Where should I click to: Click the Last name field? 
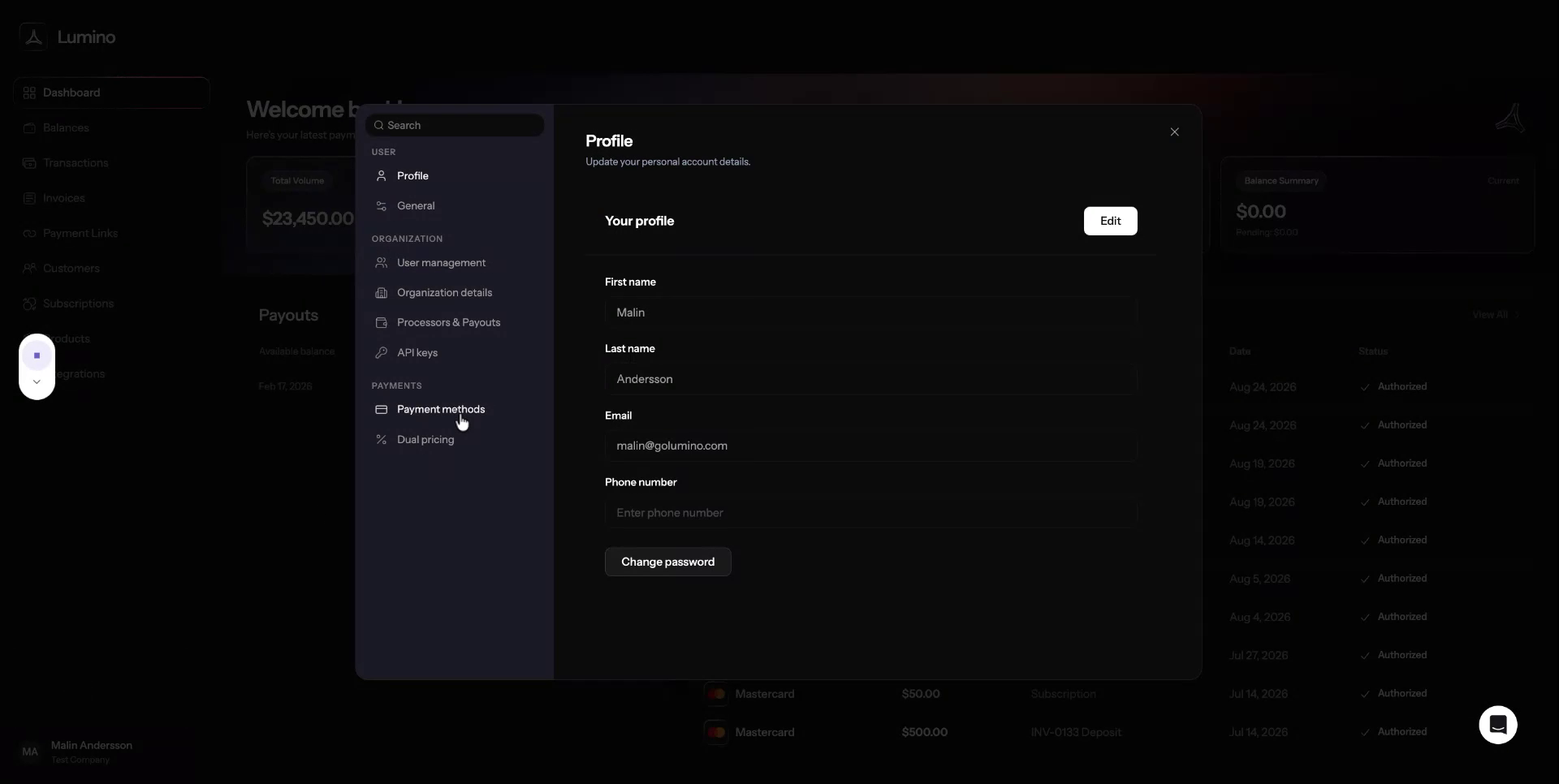tap(870, 379)
